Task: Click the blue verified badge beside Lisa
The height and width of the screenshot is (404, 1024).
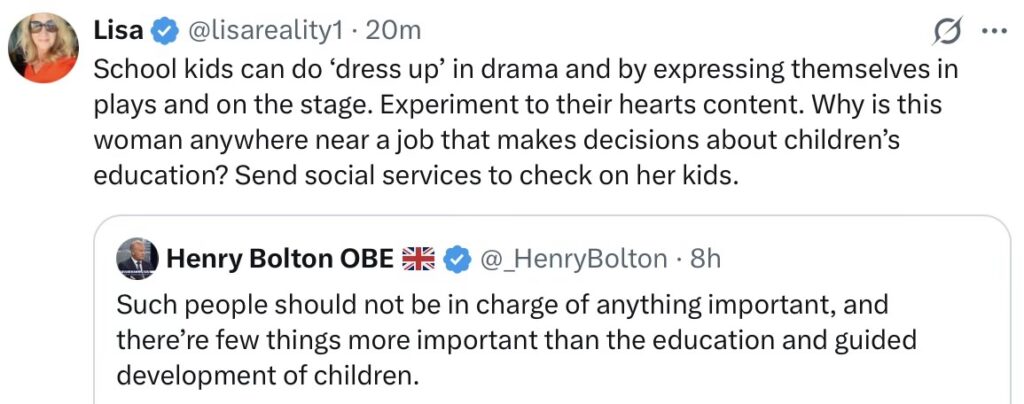Action: 164,31
